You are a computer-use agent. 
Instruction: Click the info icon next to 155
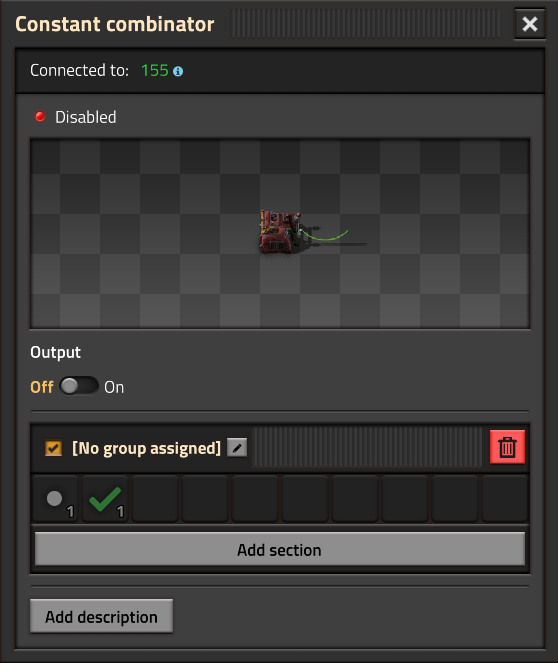[178, 71]
